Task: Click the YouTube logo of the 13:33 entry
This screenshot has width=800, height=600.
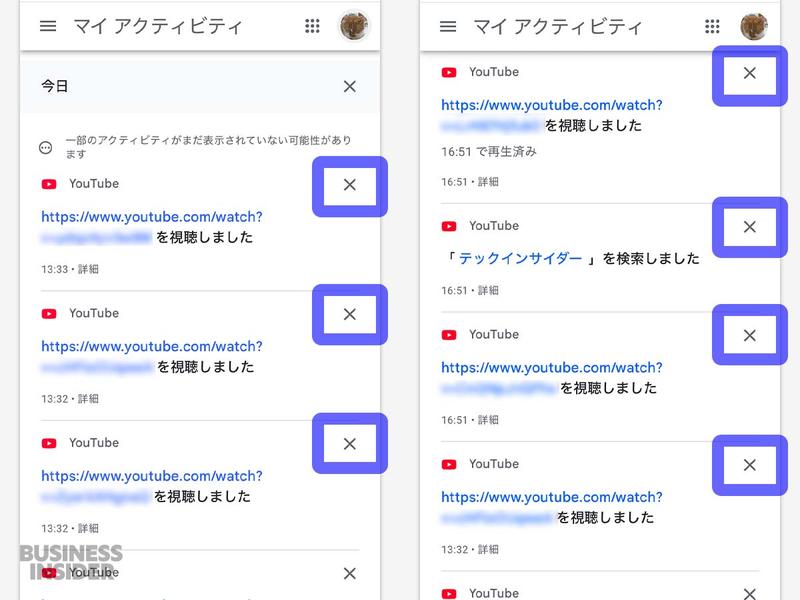Action: pos(49,184)
